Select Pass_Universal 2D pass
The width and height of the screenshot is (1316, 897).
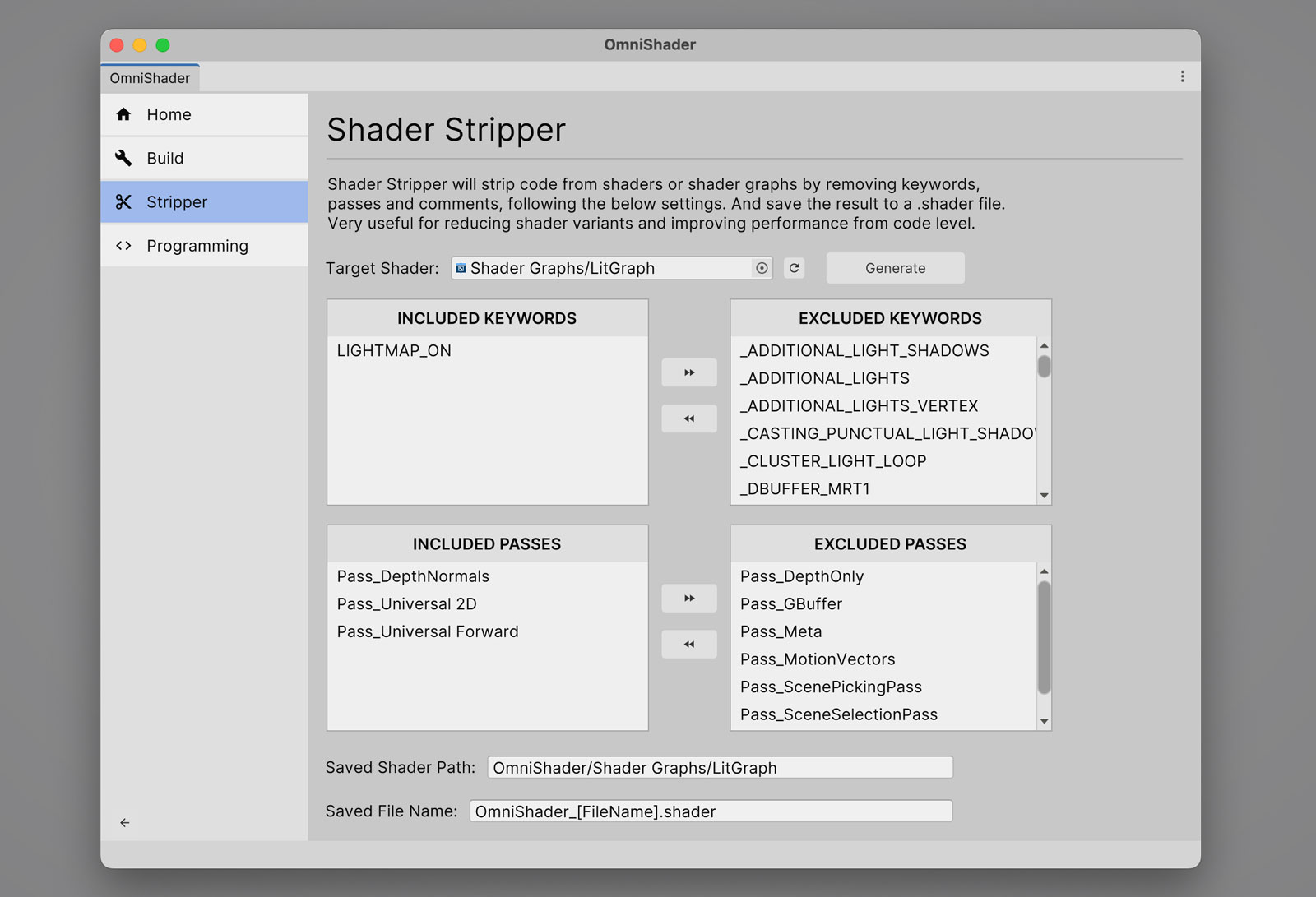(487, 603)
